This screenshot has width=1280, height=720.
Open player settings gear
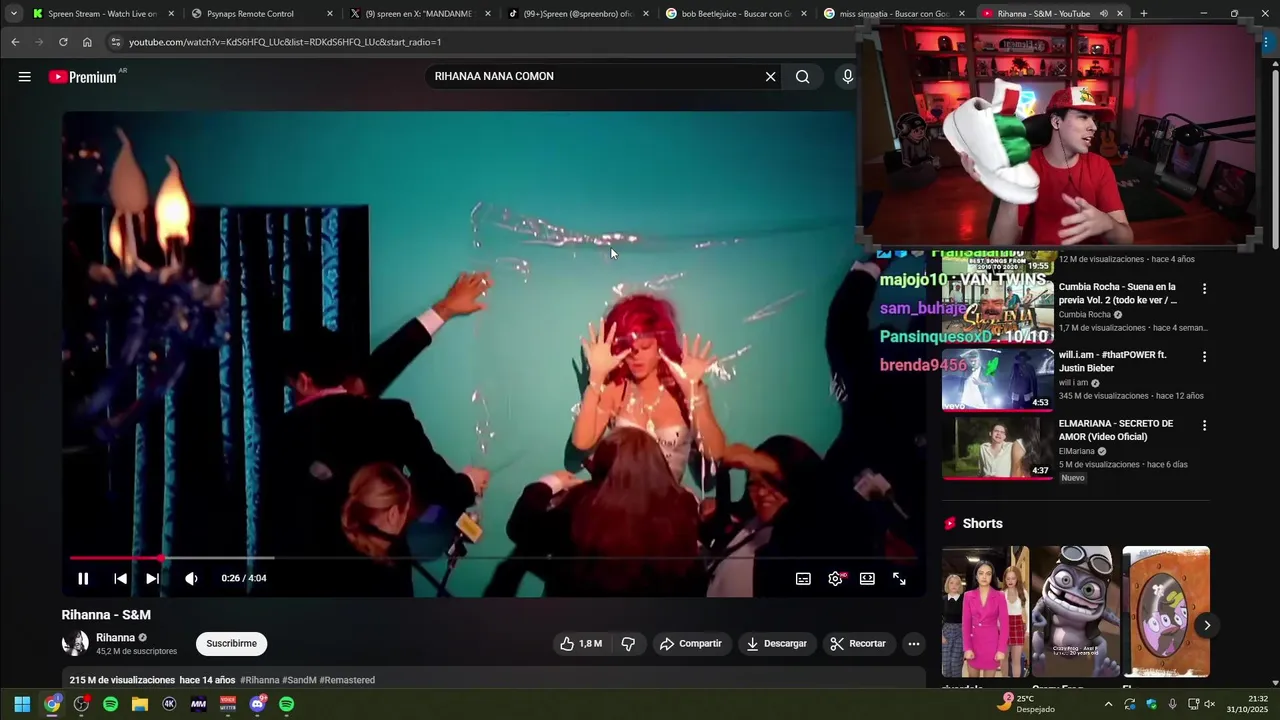pyautogui.click(x=835, y=579)
